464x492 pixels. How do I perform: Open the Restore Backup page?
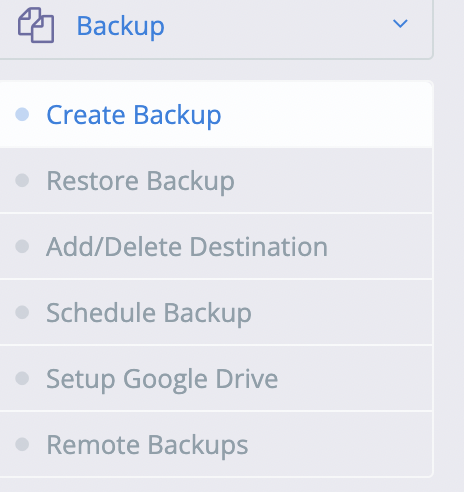pyautogui.click(x=140, y=181)
